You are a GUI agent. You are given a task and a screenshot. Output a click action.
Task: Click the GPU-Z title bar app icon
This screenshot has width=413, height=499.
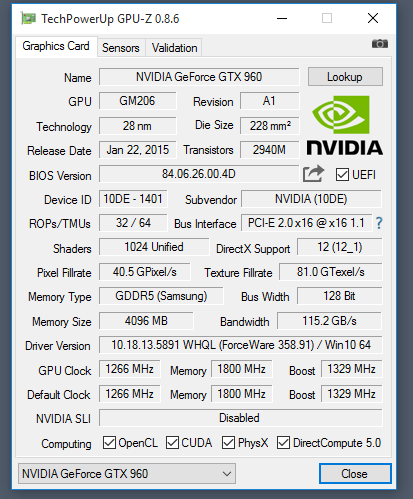pyautogui.click(x=28, y=18)
